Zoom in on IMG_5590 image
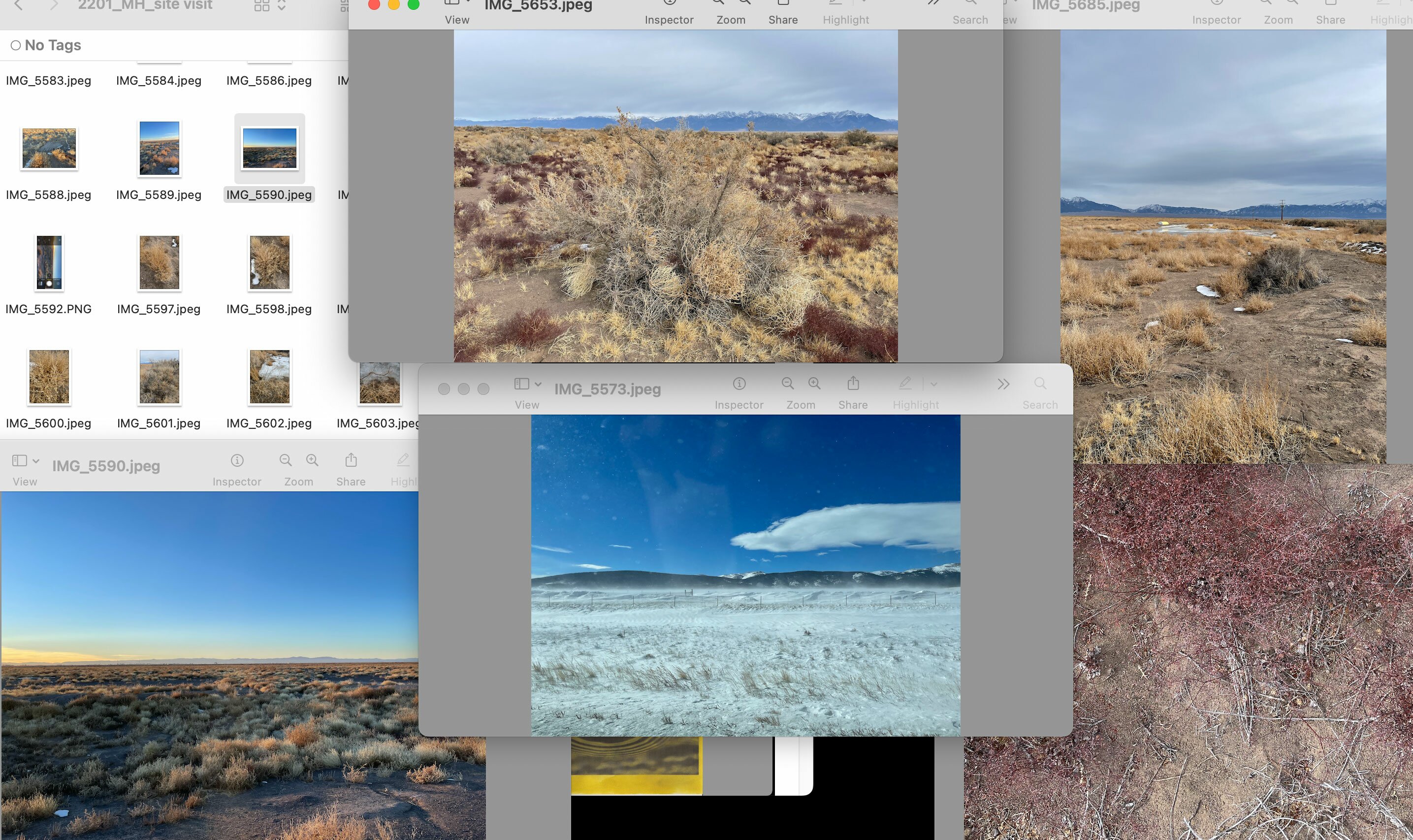 [312, 461]
